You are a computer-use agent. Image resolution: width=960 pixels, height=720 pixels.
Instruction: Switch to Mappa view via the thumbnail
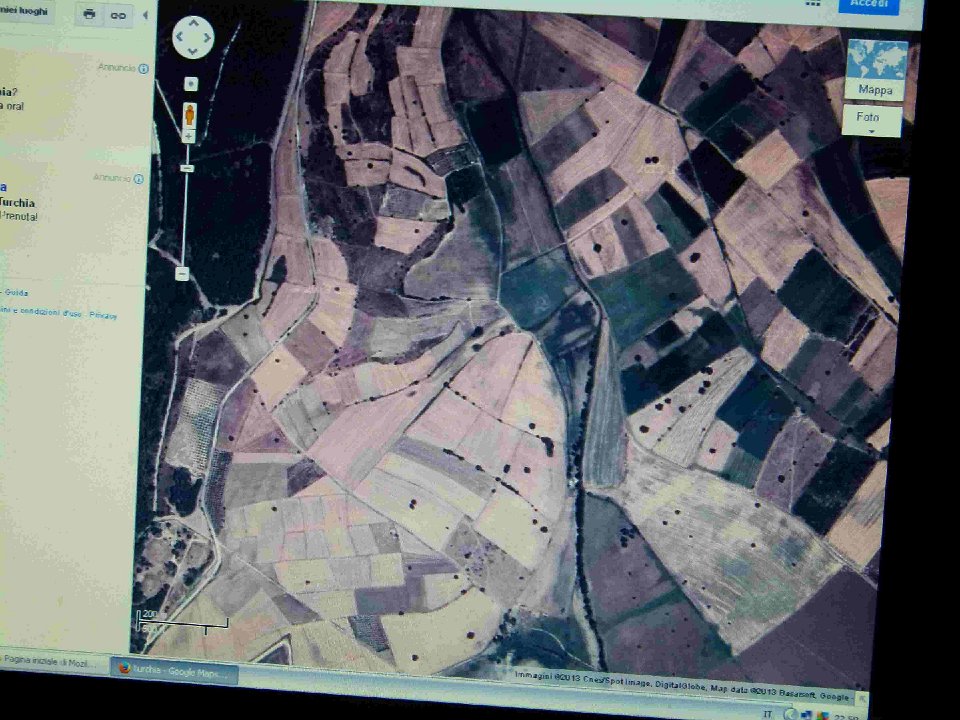[x=877, y=69]
